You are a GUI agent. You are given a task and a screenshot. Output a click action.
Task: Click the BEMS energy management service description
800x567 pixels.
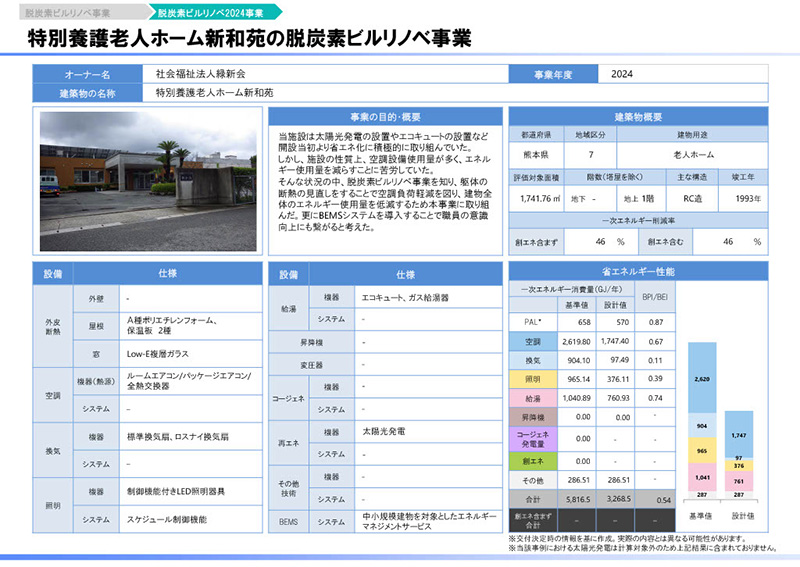(429, 521)
